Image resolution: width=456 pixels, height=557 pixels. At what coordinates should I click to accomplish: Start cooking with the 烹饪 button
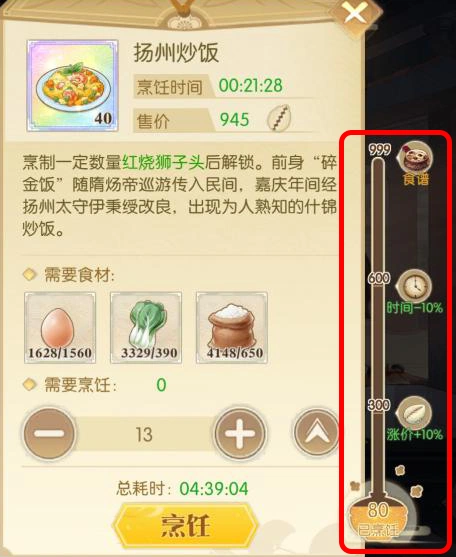point(185,525)
